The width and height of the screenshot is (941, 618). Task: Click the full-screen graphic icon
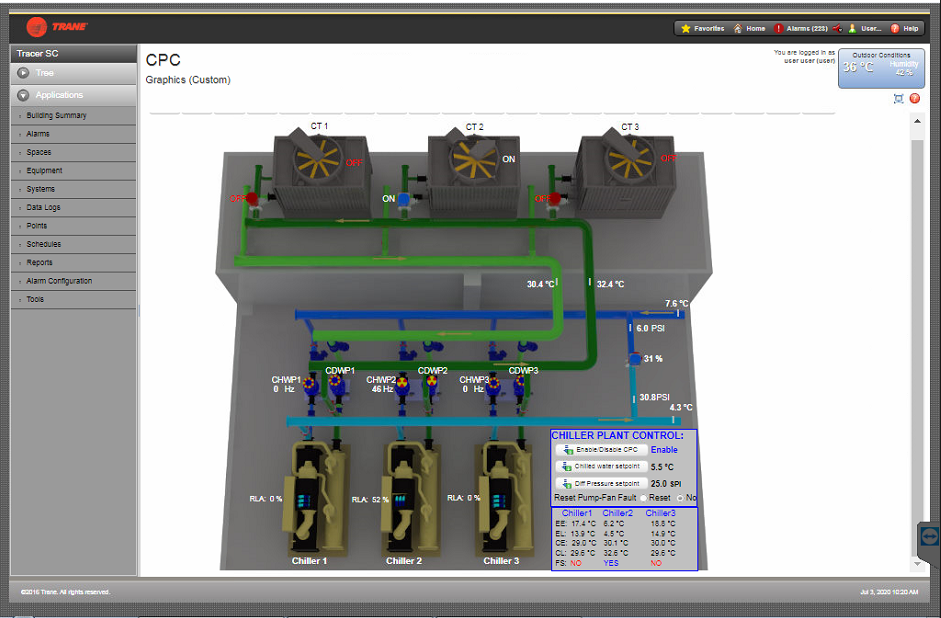(x=898, y=98)
